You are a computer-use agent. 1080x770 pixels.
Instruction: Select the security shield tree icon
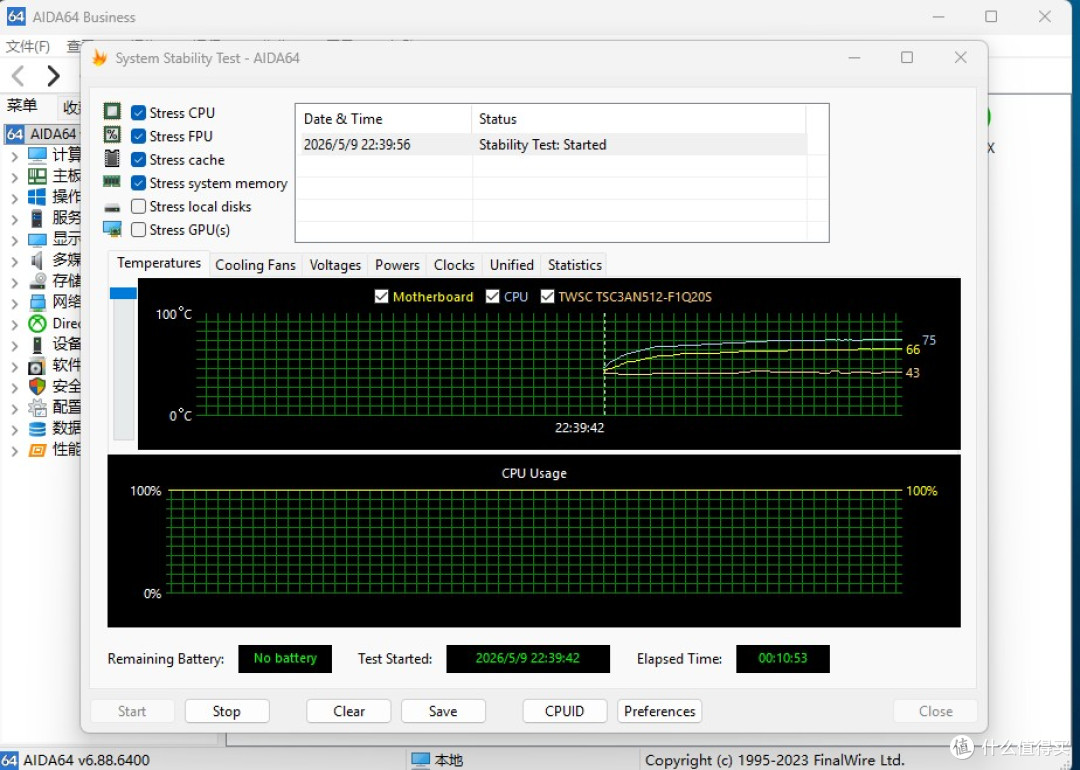click(x=37, y=386)
